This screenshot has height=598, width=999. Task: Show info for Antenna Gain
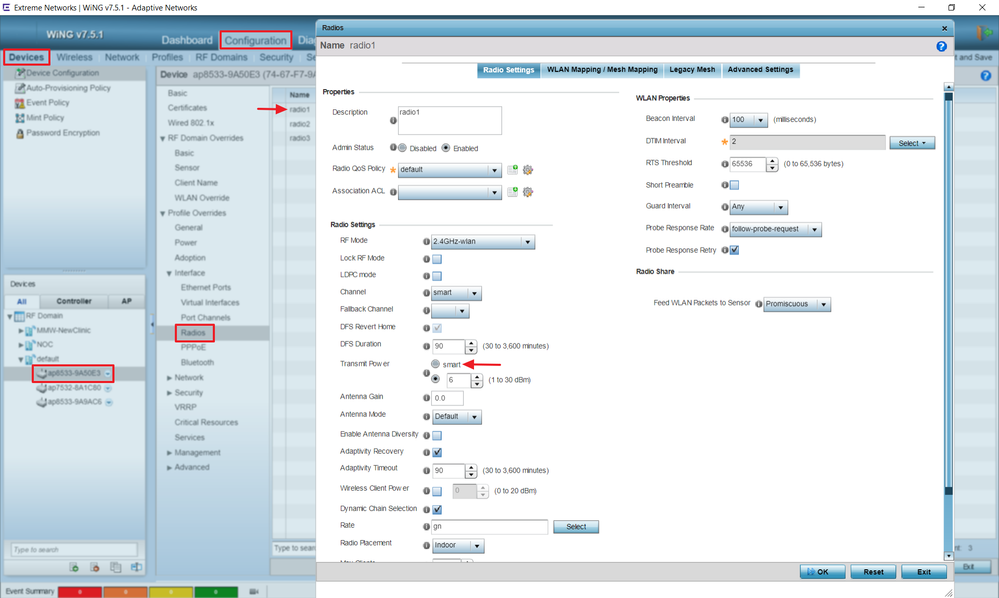pyautogui.click(x=426, y=398)
